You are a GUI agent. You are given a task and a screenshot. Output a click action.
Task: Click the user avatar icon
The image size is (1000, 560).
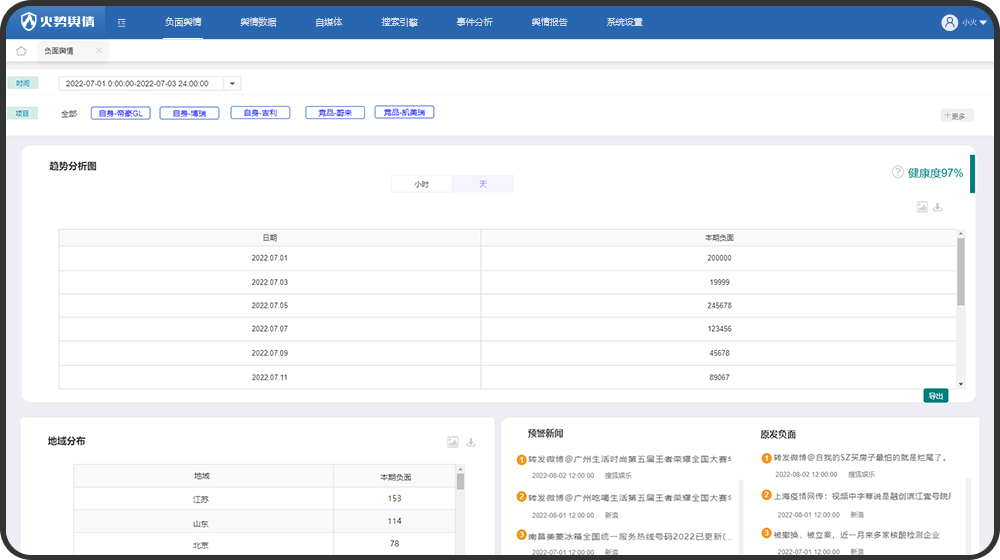949,22
